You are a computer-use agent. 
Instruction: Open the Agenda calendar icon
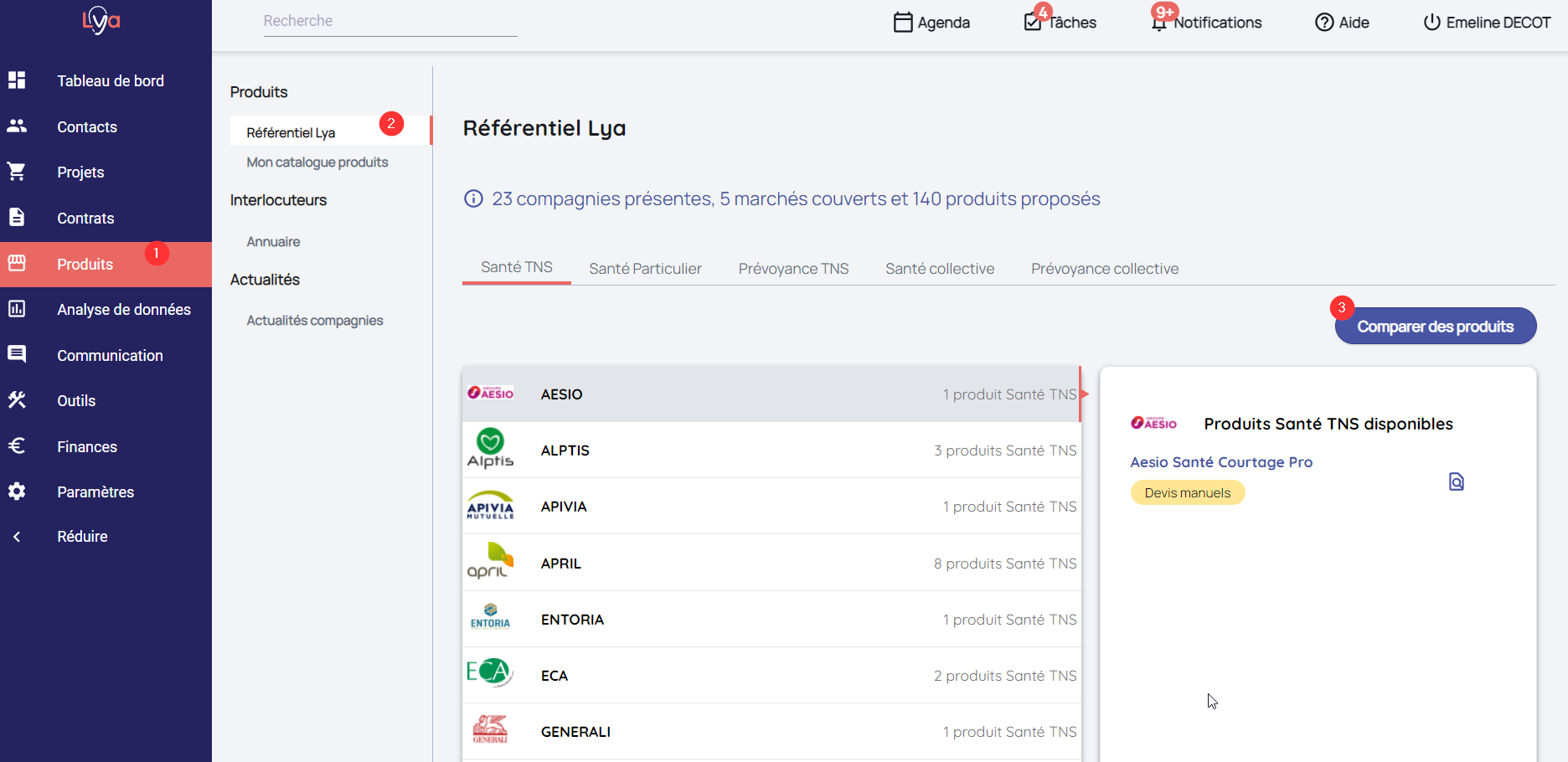point(902,23)
